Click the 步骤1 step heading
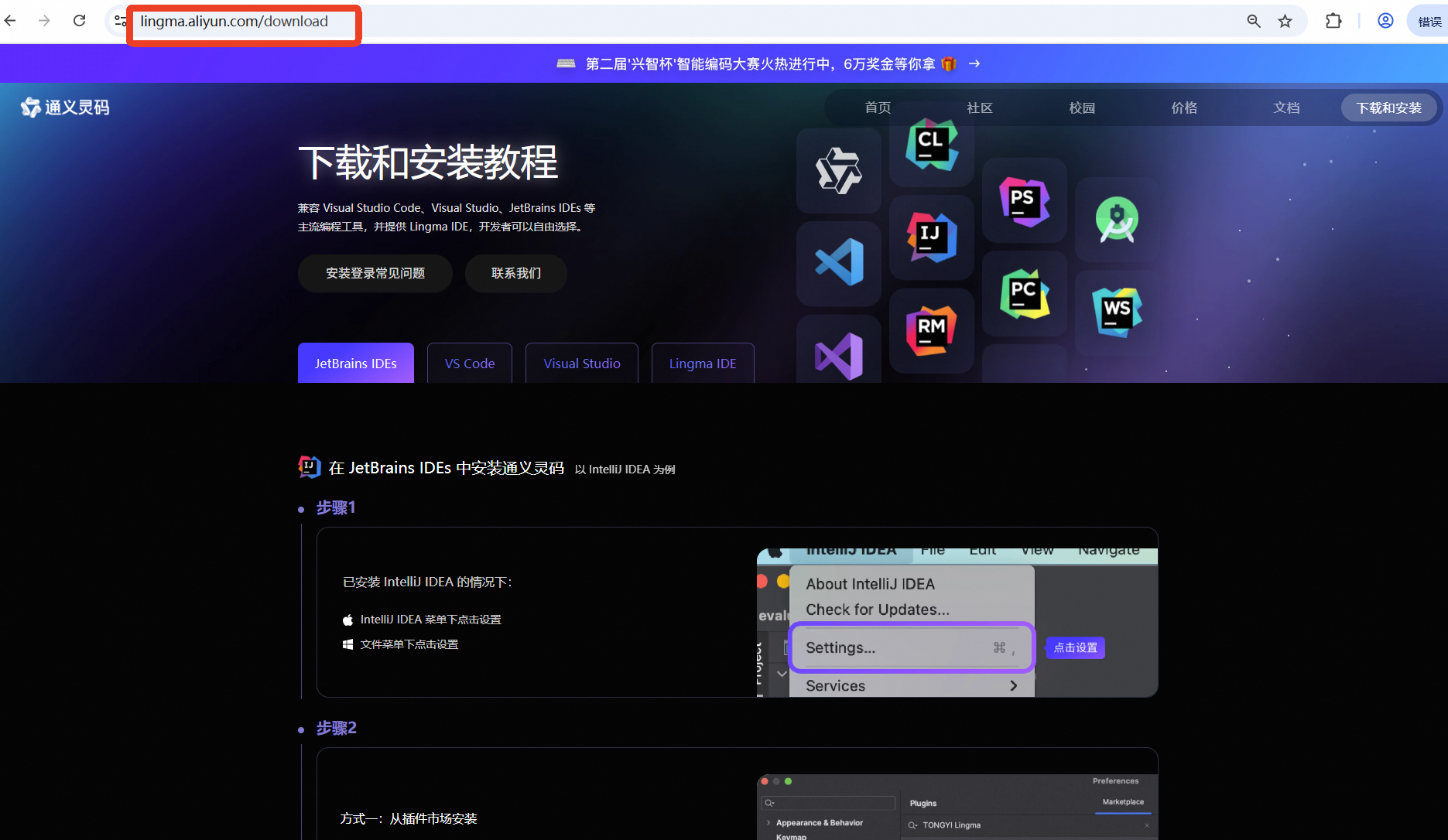This screenshot has height=840, width=1448. point(336,507)
